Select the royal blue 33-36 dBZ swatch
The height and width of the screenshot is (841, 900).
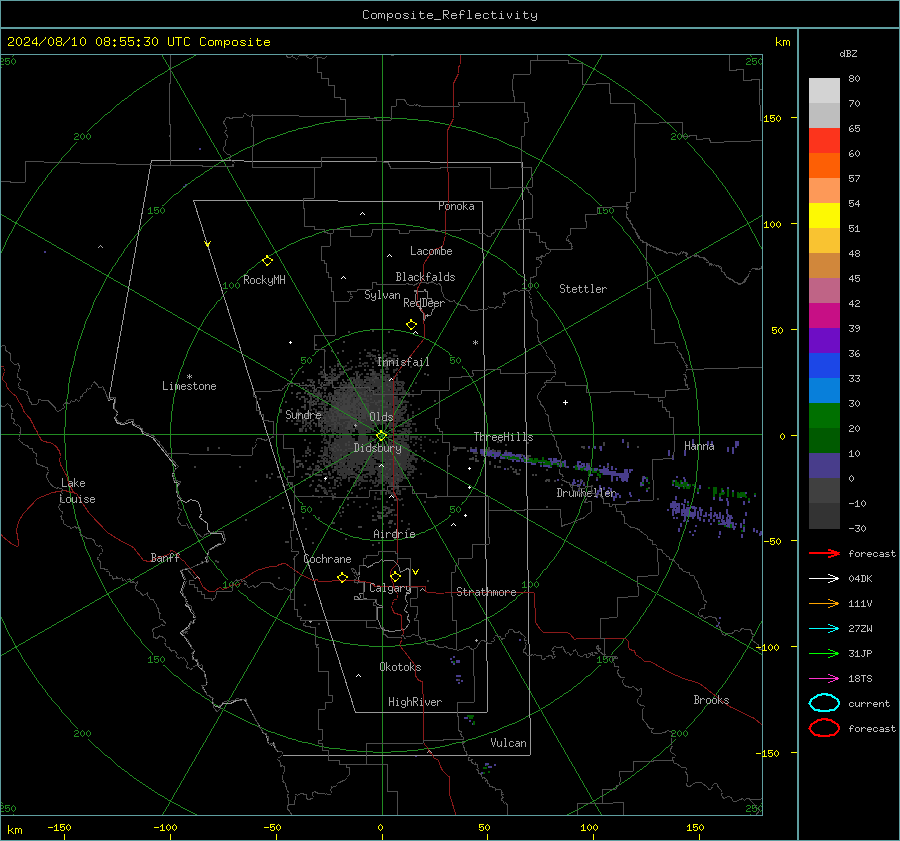click(x=824, y=366)
